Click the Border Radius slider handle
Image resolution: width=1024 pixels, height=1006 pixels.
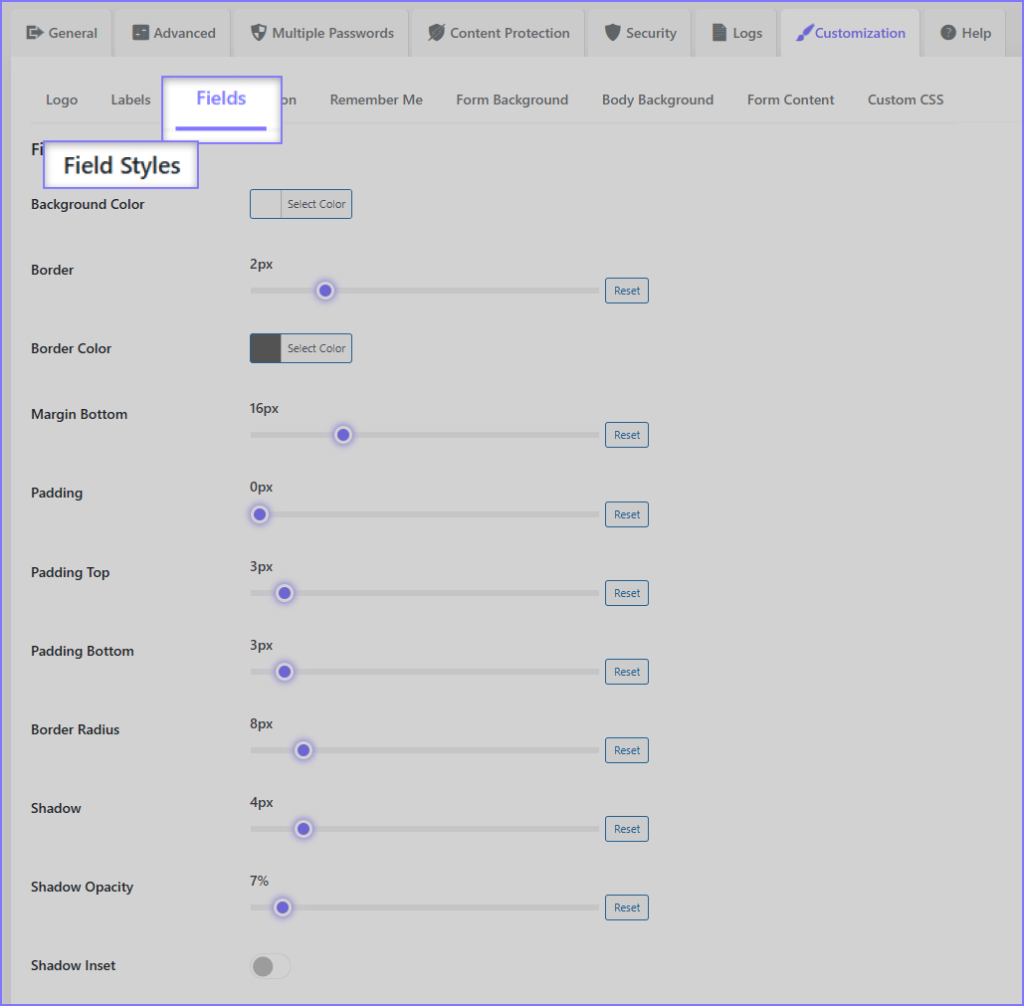(303, 750)
